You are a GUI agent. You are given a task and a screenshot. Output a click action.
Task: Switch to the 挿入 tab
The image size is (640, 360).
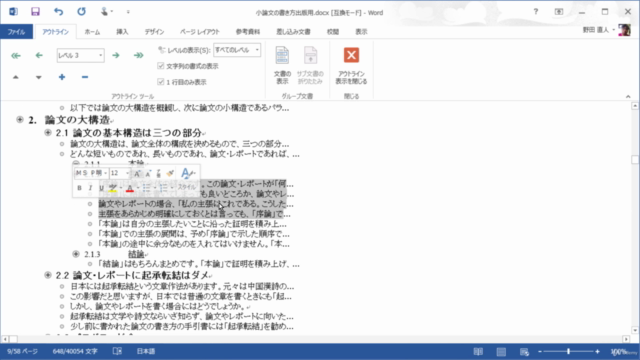[122, 31]
